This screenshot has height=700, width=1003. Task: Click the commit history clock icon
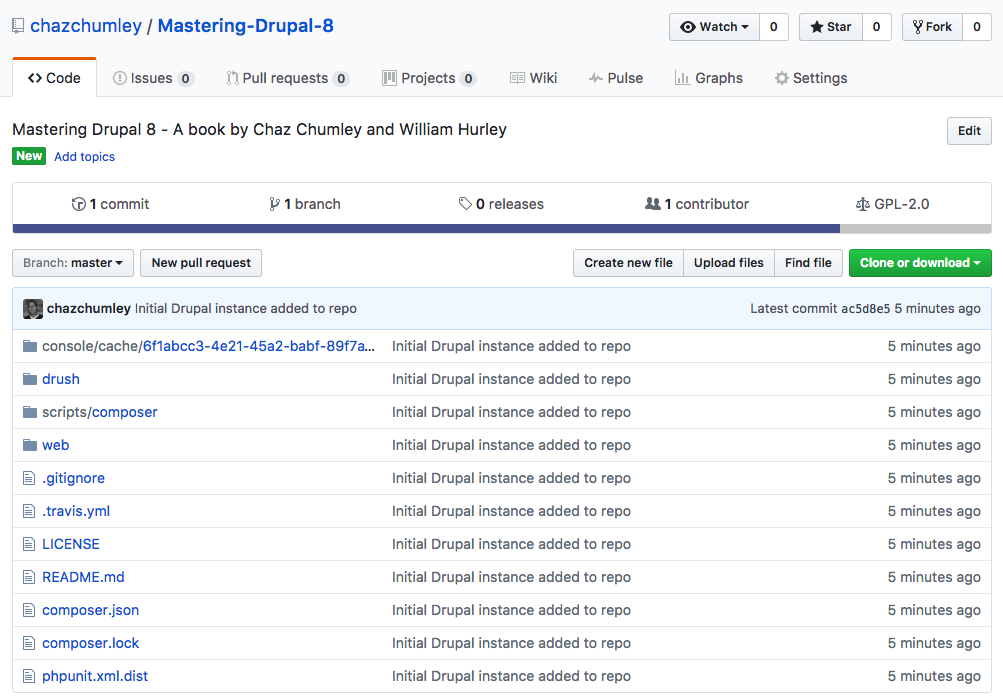point(79,204)
